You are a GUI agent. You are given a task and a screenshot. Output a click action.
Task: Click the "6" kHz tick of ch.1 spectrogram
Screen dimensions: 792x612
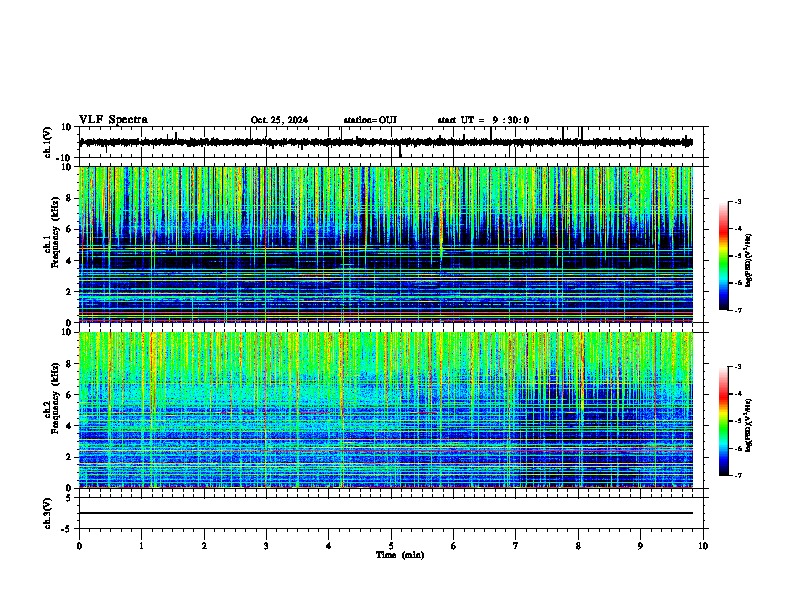click(69, 229)
